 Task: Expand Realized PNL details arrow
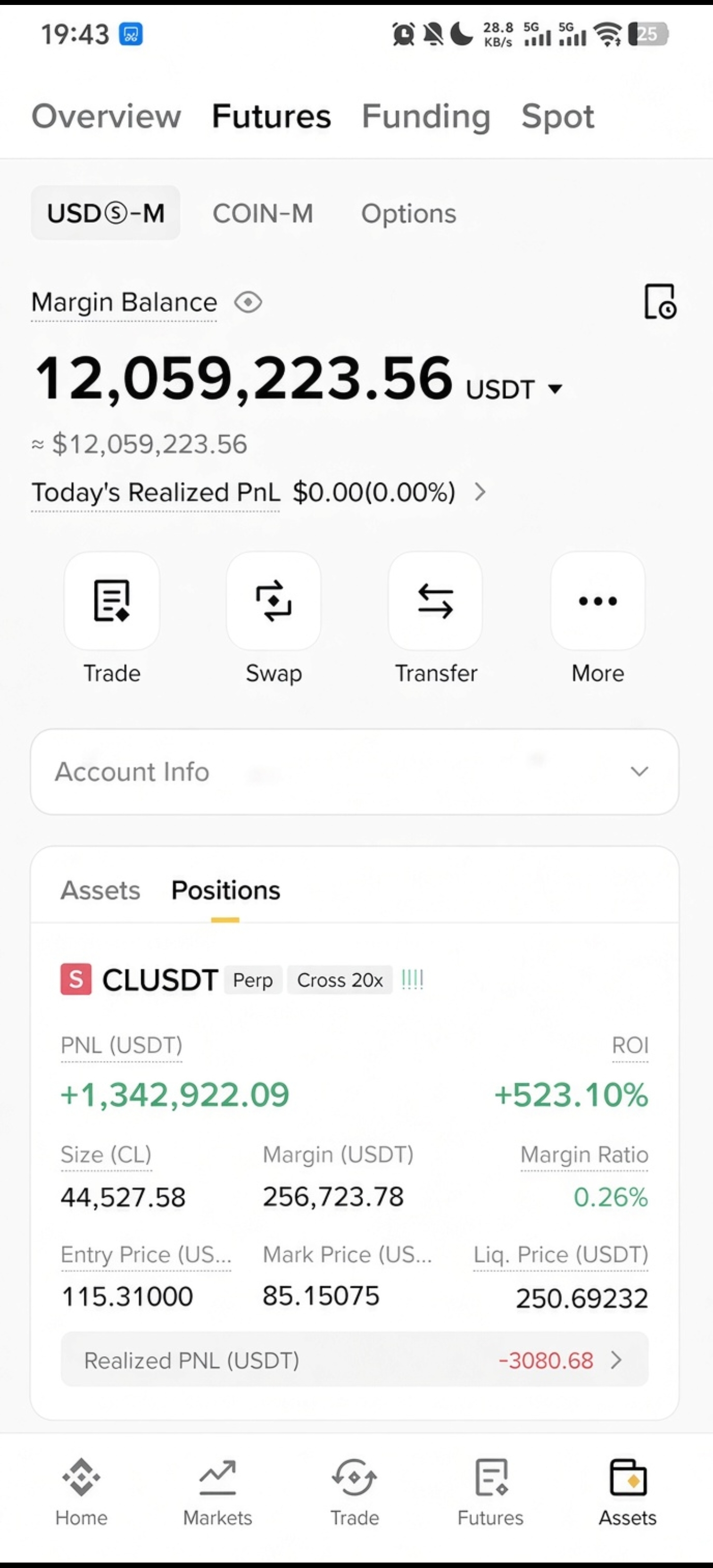[x=616, y=1360]
